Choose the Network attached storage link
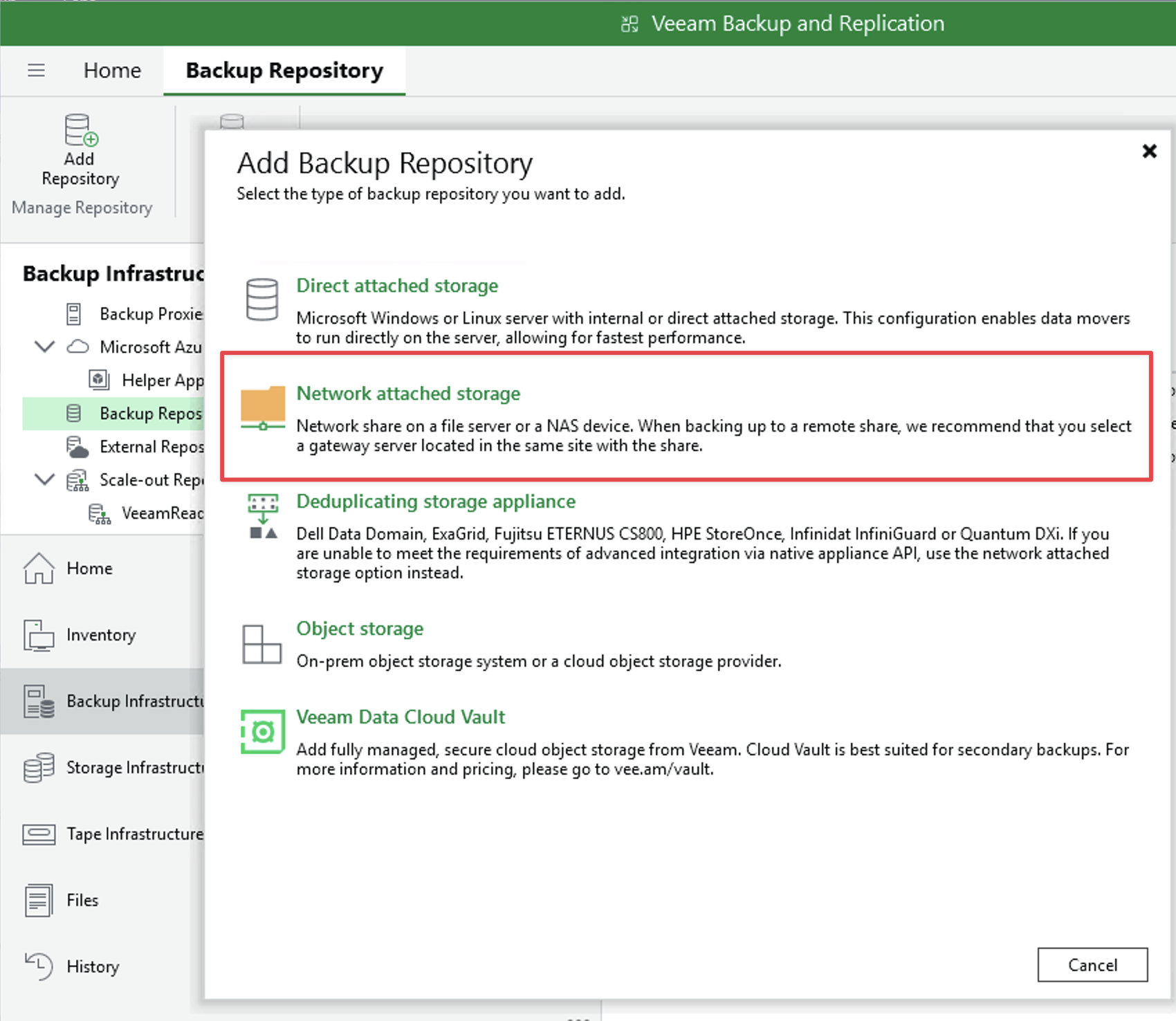Viewport: 1176px width, 1021px height. 408,393
